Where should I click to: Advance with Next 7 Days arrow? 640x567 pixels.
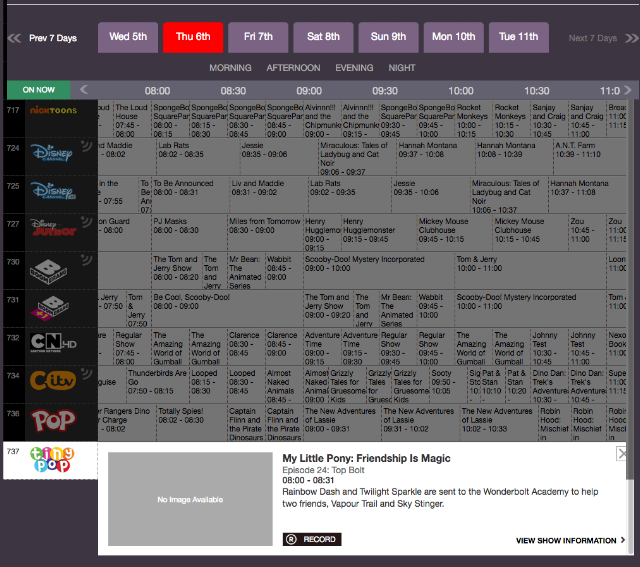(x=631, y=38)
